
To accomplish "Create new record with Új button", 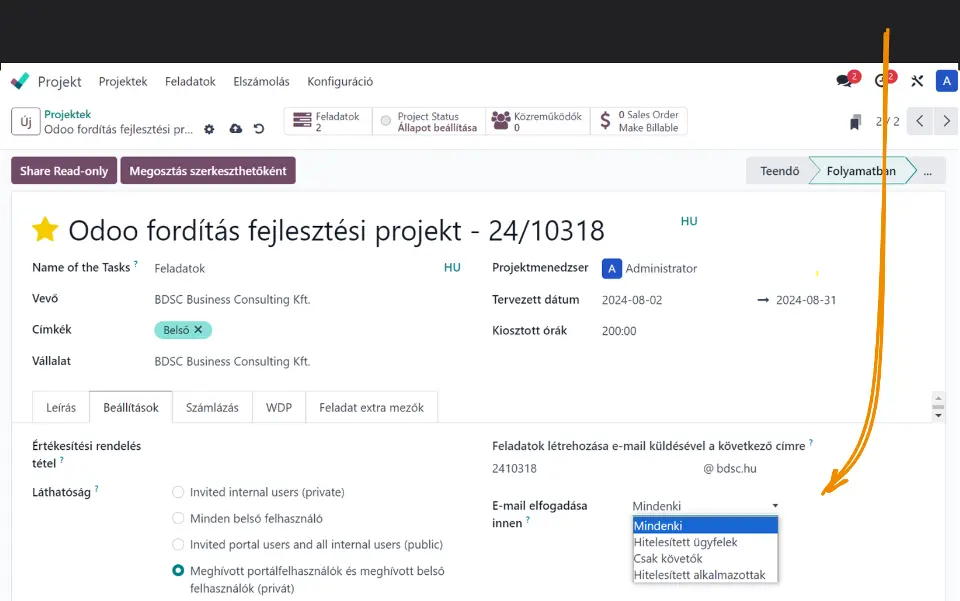I will click(x=26, y=121).
